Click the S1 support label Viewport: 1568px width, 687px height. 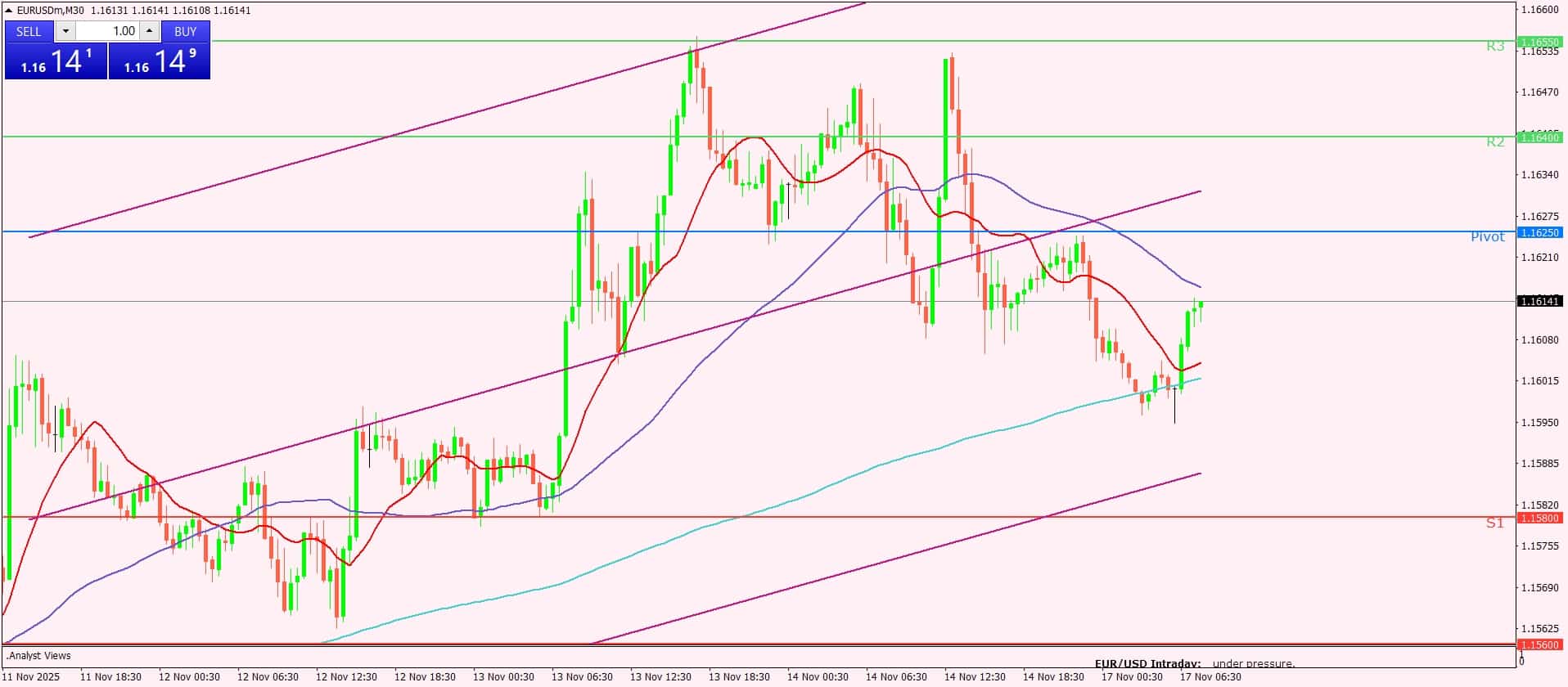[1495, 523]
